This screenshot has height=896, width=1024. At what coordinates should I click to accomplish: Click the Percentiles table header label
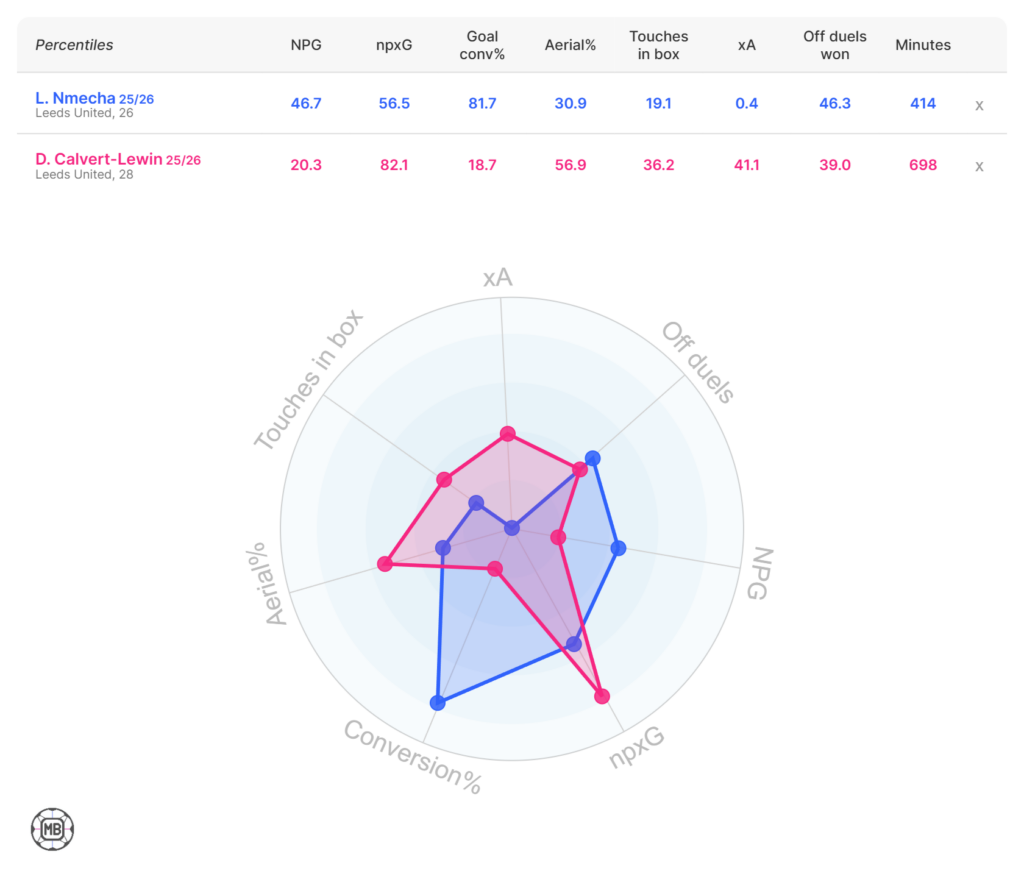pyautogui.click(x=74, y=45)
